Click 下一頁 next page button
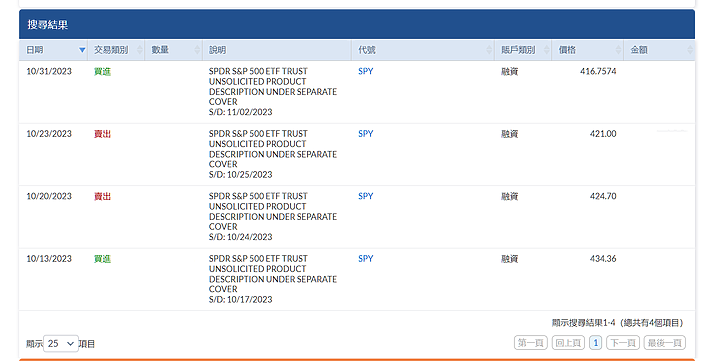The width and height of the screenshot is (720, 361). click(623, 343)
